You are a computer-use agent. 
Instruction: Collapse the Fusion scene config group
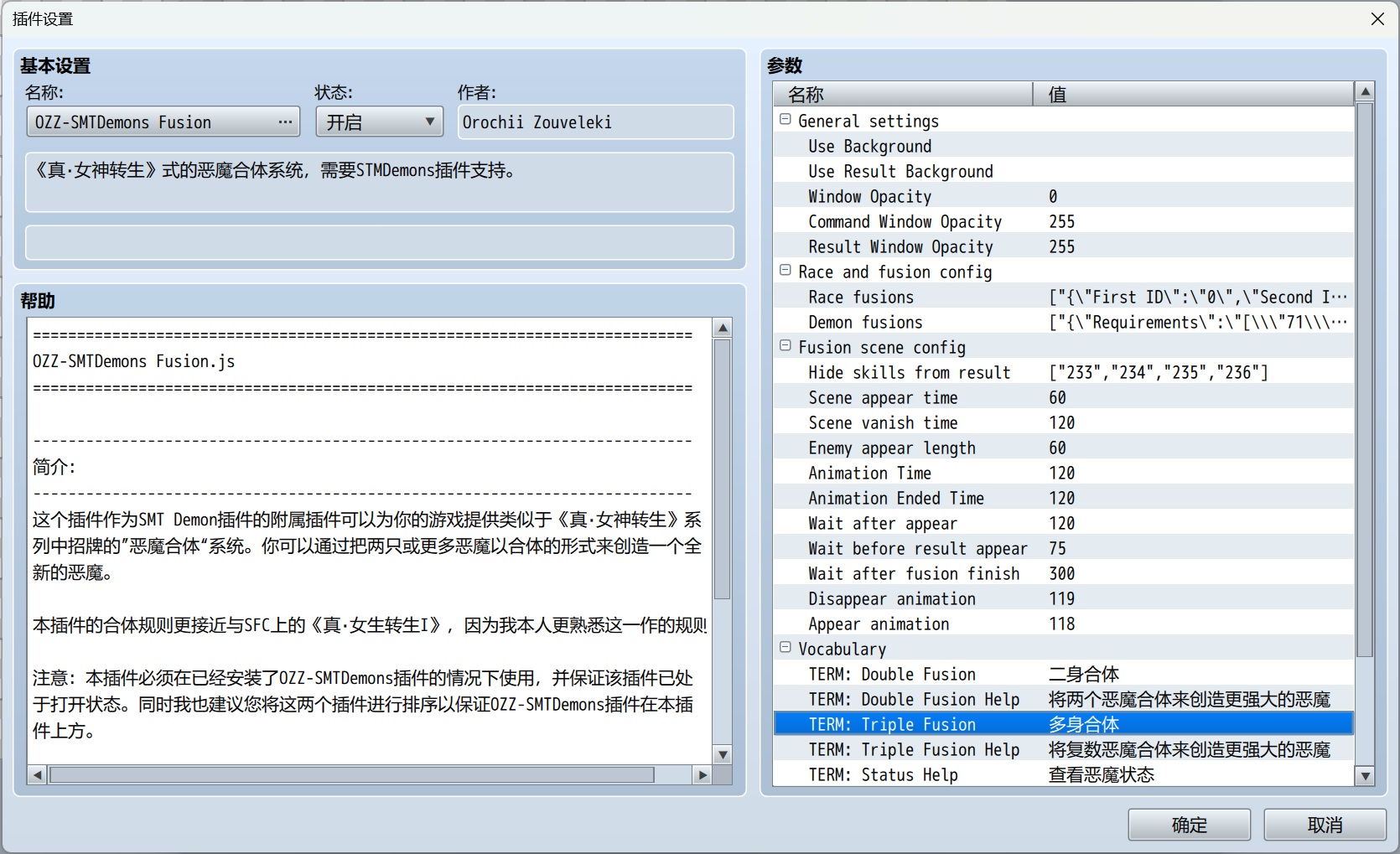[x=786, y=346]
